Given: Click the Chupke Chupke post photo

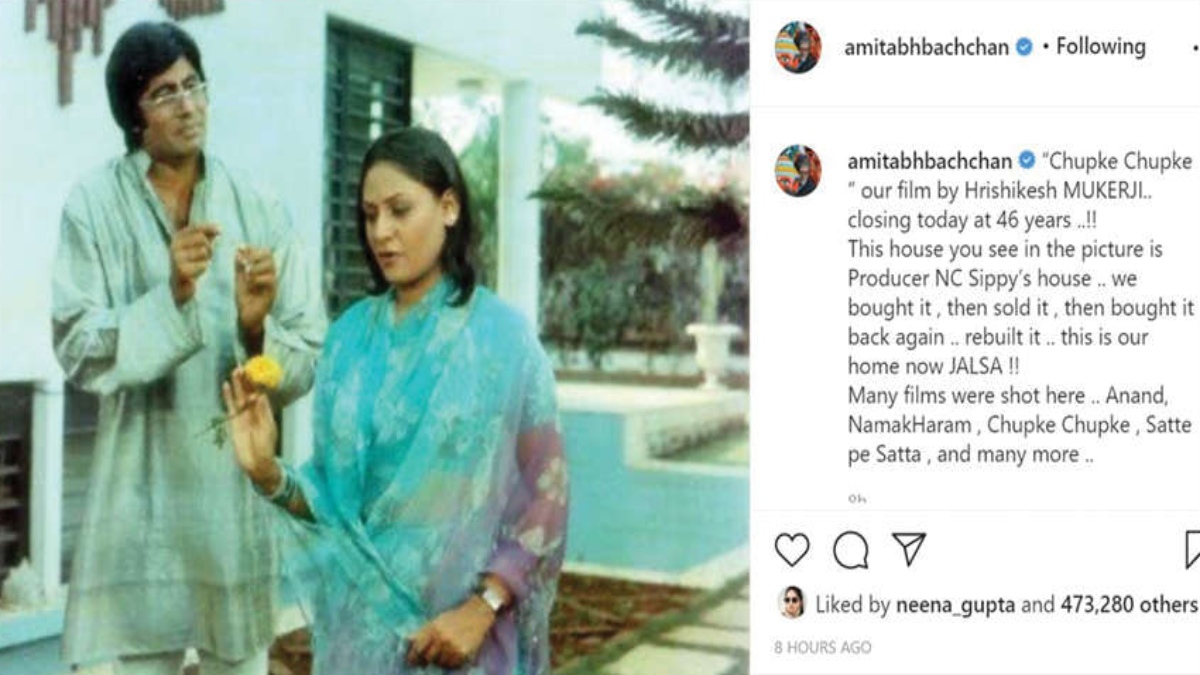Looking at the screenshot, I should click(x=374, y=337).
